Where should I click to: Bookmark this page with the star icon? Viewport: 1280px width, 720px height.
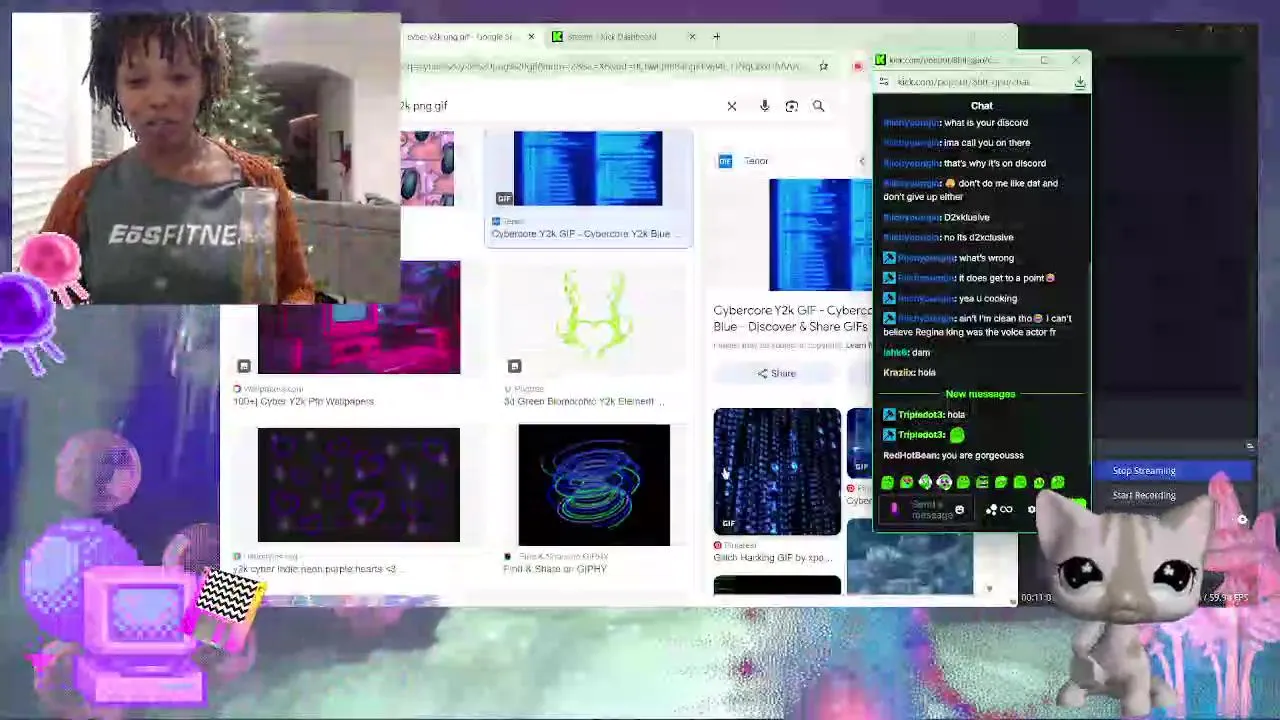coord(823,66)
